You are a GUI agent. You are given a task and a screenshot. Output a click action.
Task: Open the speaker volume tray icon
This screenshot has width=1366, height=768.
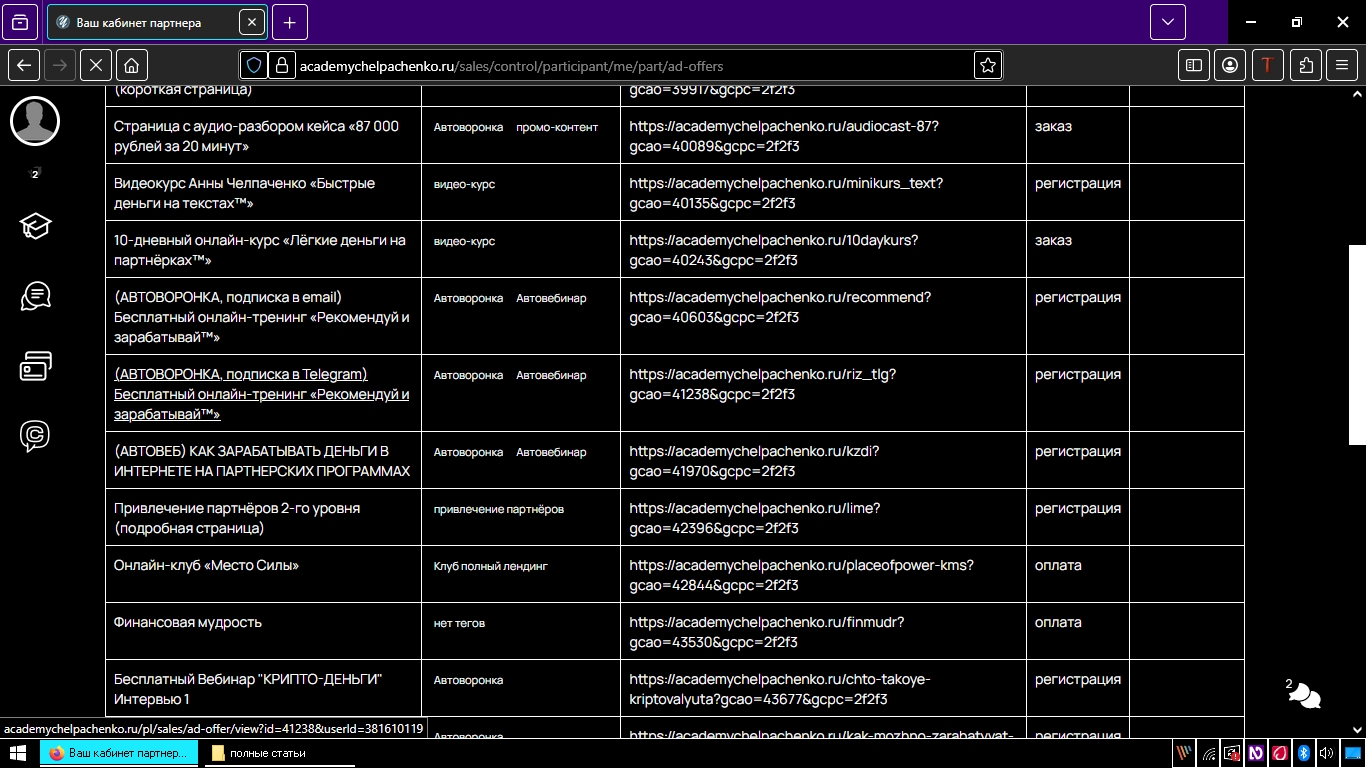pyautogui.click(x=1327, y=753)
